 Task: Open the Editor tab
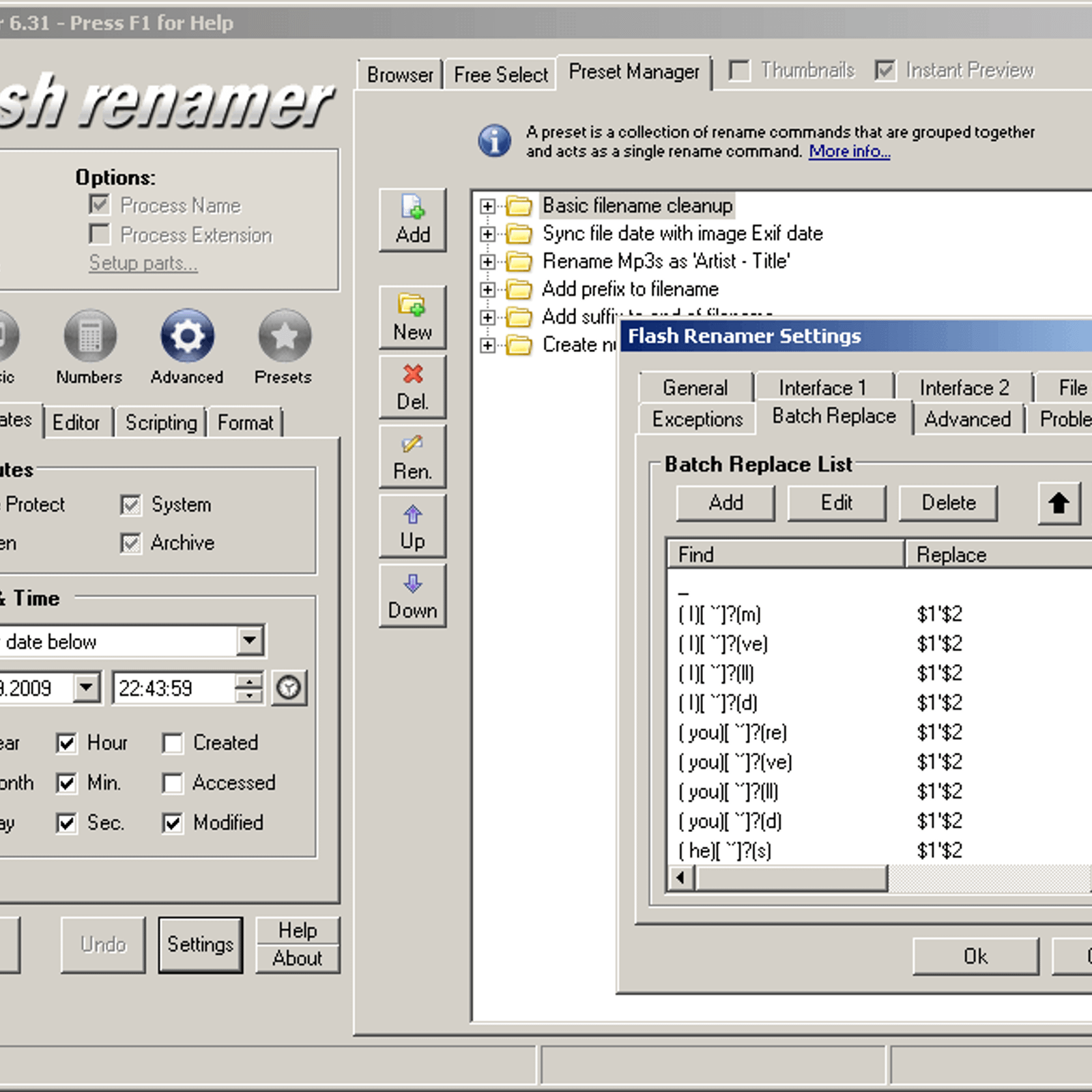pyautogui.click(x=76, y=422)
